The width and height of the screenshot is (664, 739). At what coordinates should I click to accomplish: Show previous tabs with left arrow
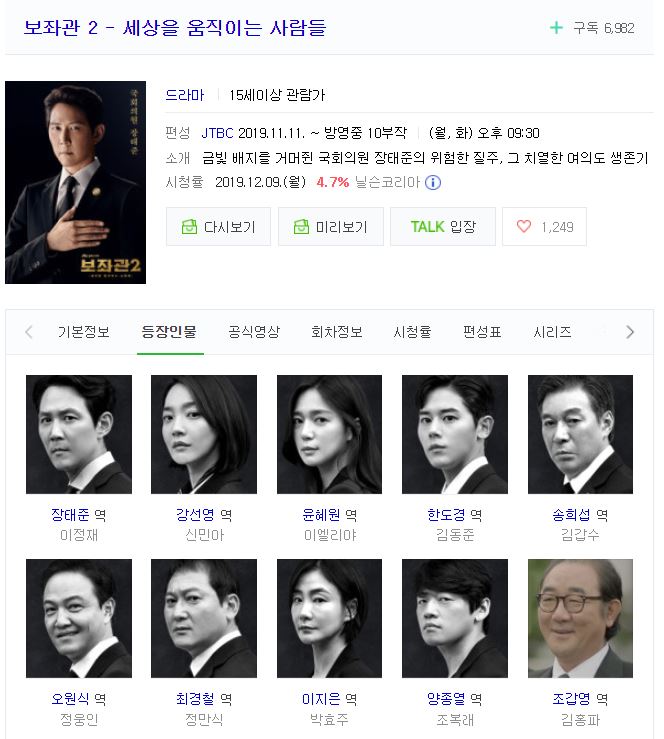(x=29, y=332)
